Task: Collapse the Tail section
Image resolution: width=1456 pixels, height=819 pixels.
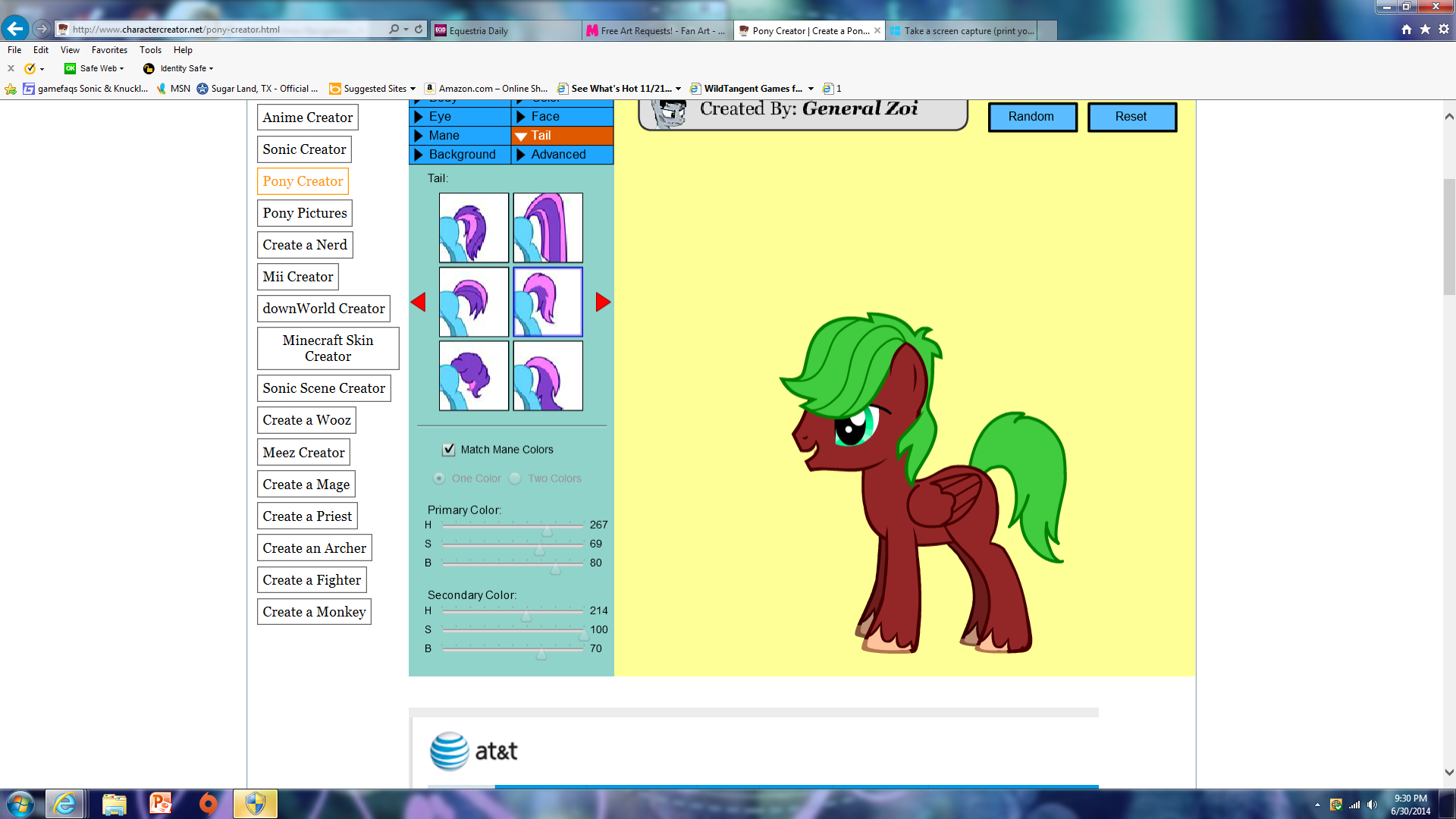Action: click(x=562, y=135)
